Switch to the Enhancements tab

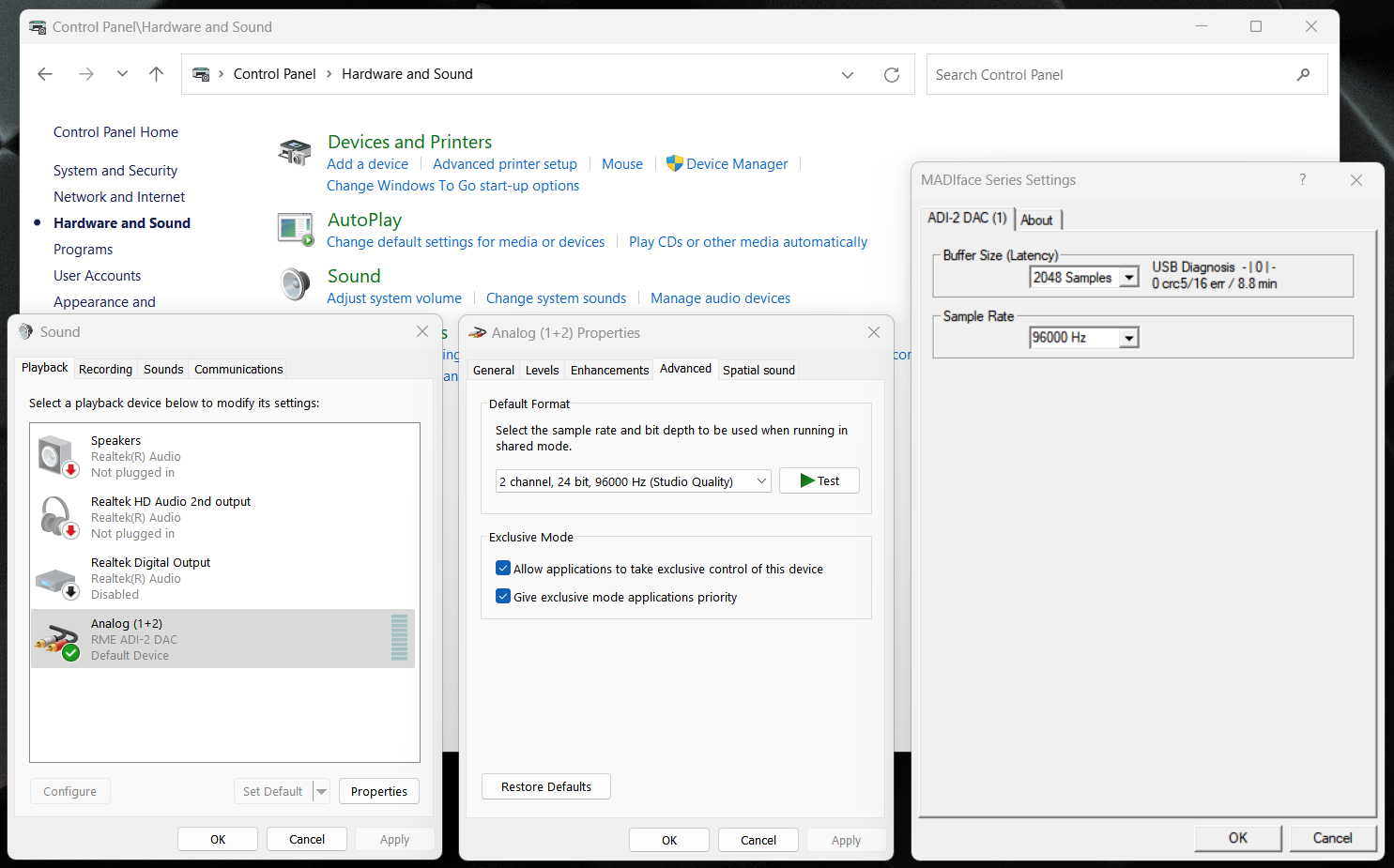point(609,371)
